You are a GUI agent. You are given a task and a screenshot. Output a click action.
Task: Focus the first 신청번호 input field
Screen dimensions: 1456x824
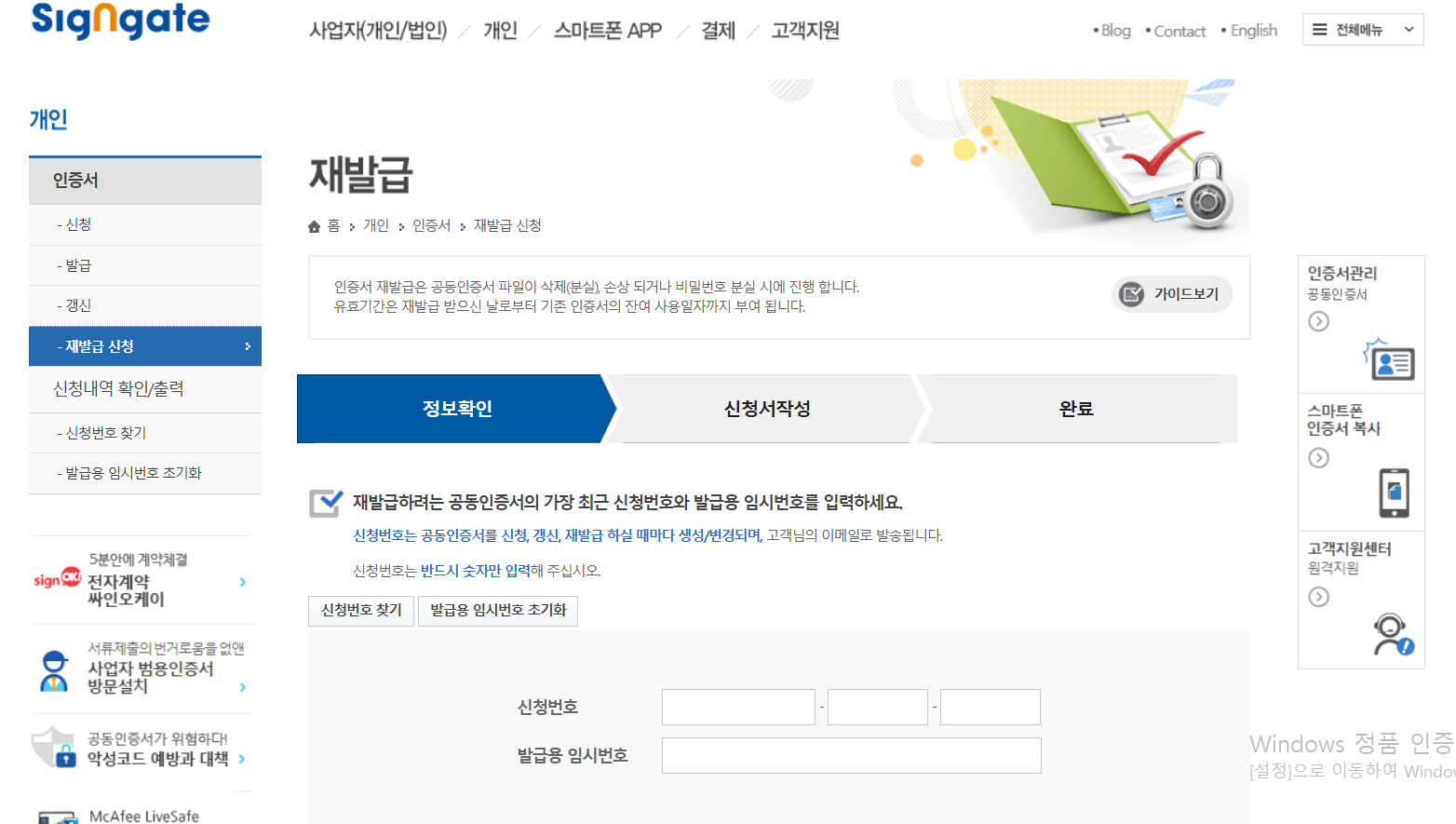[738, 708]
